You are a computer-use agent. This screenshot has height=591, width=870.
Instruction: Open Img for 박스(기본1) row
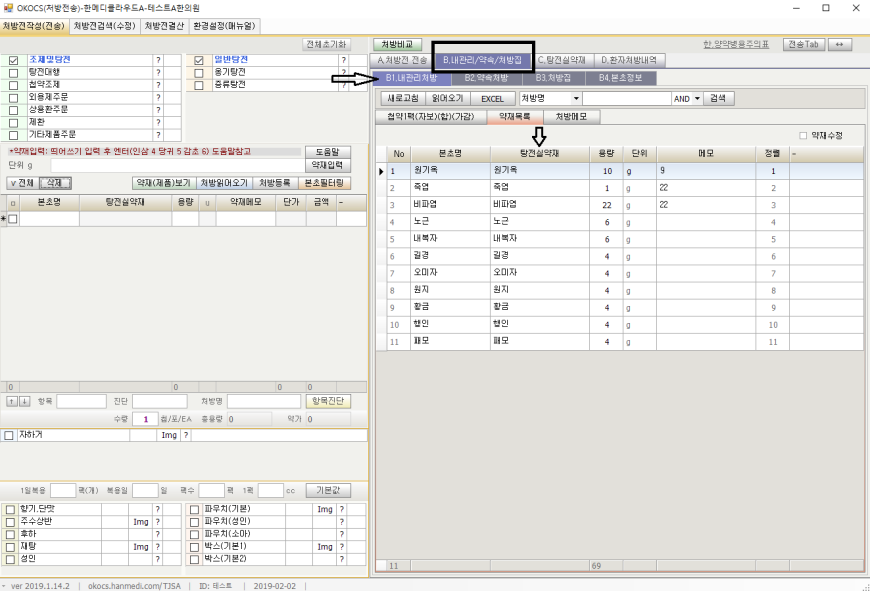[x=325, y=547]
